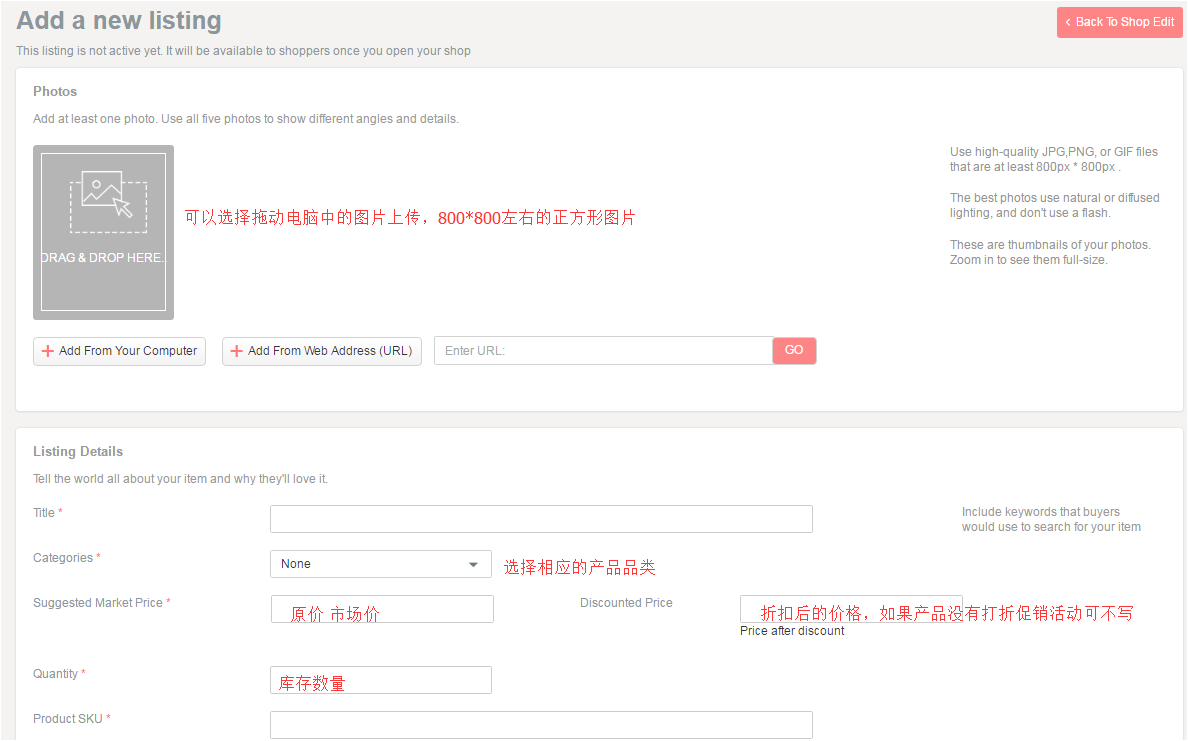
Task: Select the Suggested Market Price field
Action: (382, 609)
